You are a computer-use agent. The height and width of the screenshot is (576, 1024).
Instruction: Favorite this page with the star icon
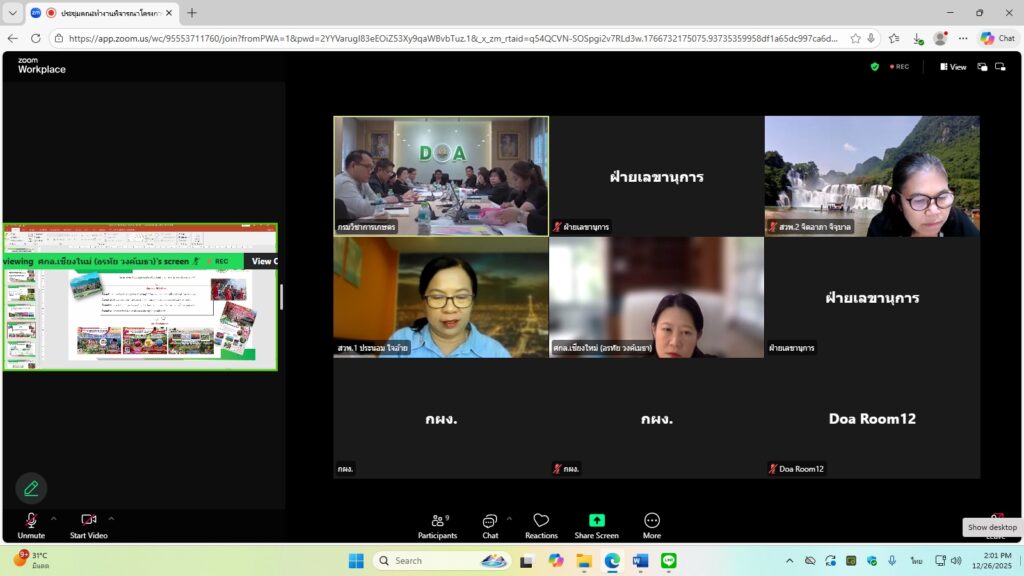coord(855,38)
